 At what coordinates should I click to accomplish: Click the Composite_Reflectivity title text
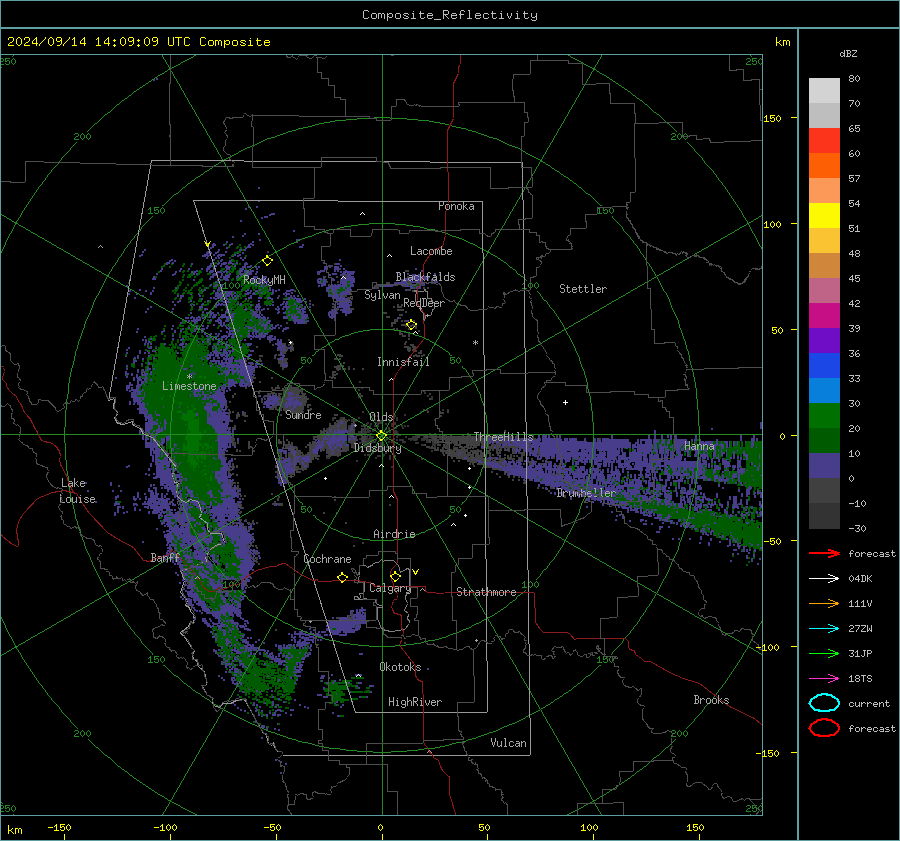(x=449, y=15)
